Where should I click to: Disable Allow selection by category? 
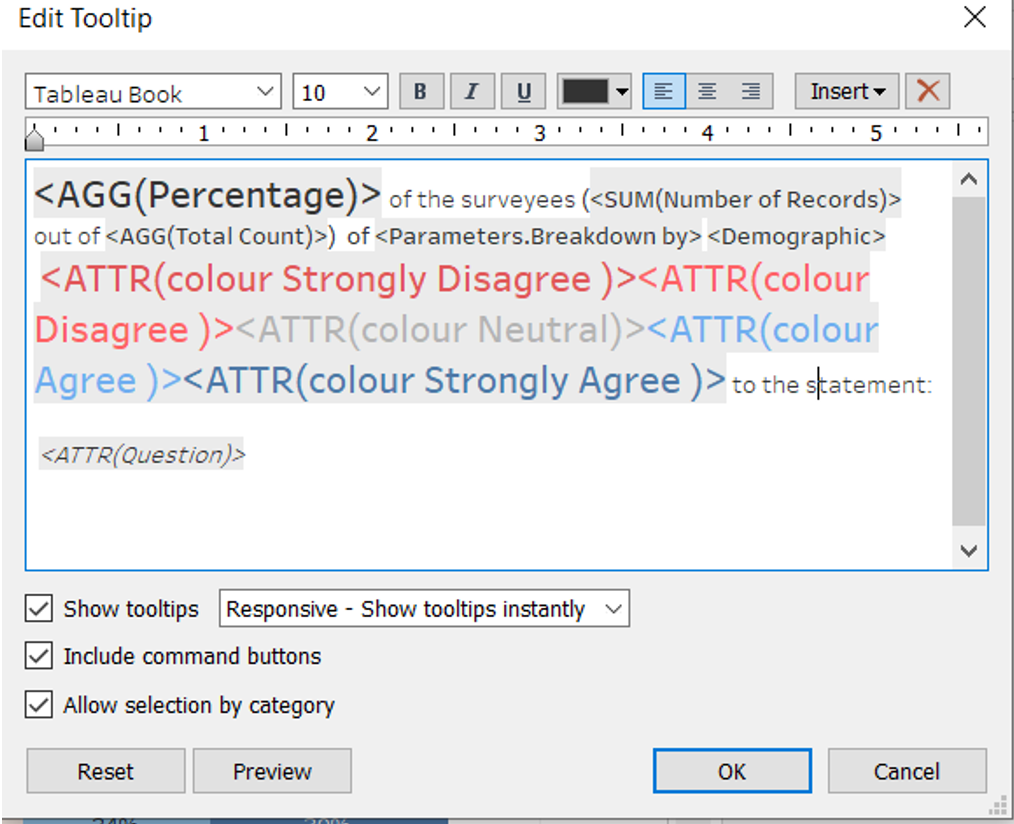tap(39, 705)
